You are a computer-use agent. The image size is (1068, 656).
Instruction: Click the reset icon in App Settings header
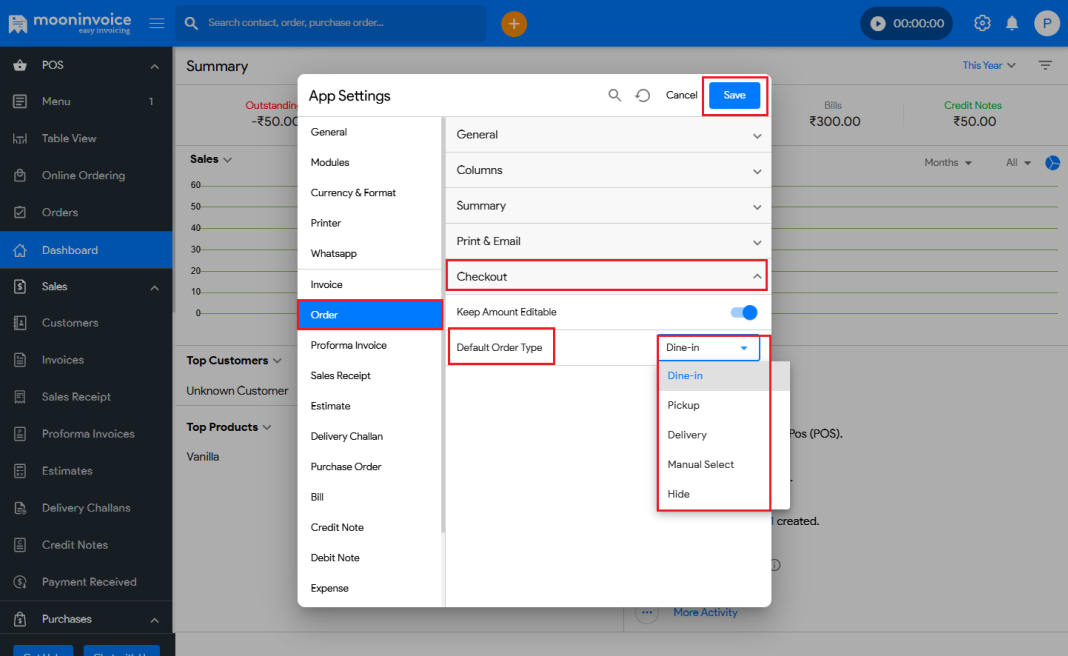point(643,95)
